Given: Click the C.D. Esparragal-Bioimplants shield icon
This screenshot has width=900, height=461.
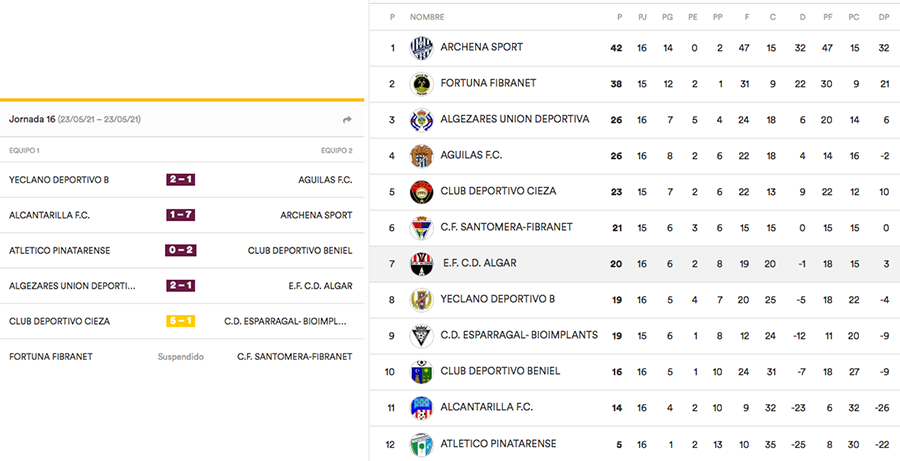Looking at the screenshot, I should (x=421, y=336).
